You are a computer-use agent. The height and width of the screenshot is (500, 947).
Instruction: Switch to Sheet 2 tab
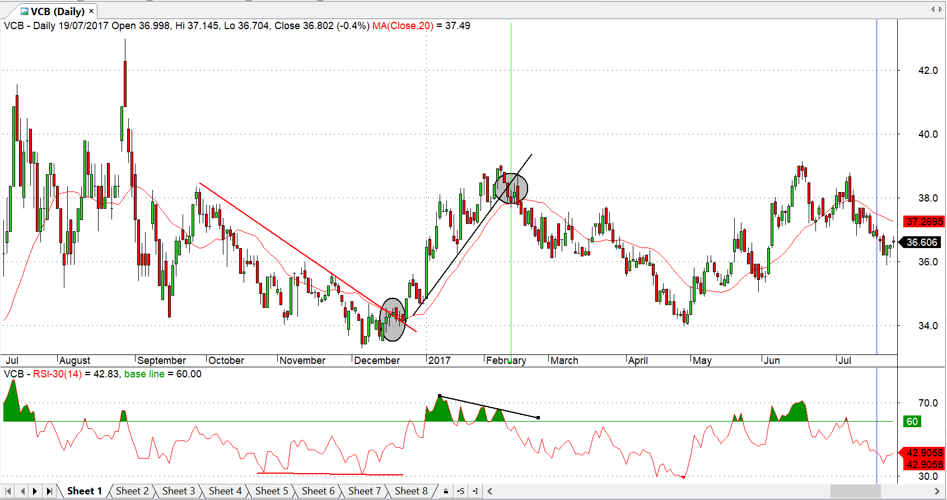click(132, 491)
